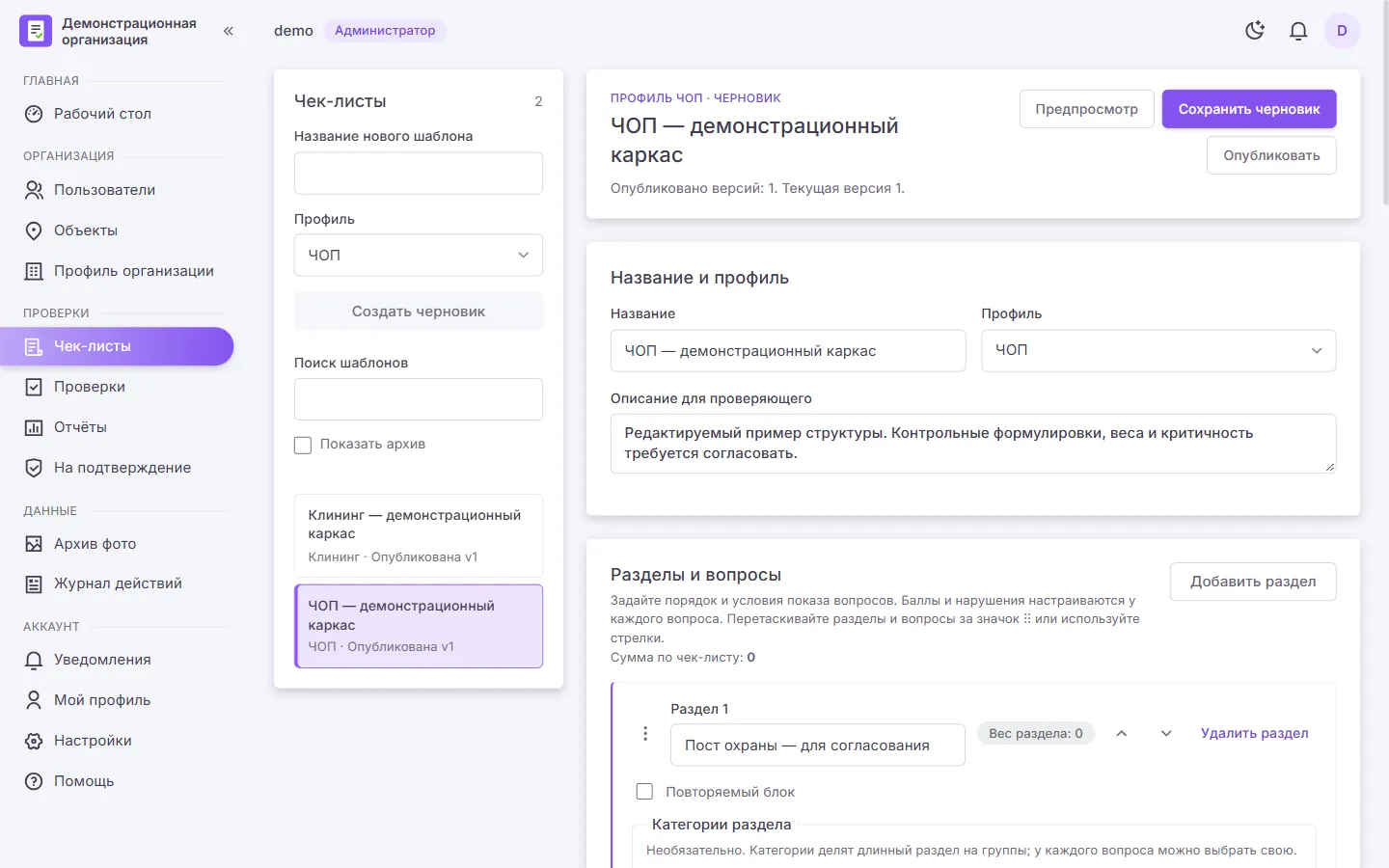Click the Журнал действий list icon
The width and height of the screenshot is (1389, 868).
[x=34, y=583]
